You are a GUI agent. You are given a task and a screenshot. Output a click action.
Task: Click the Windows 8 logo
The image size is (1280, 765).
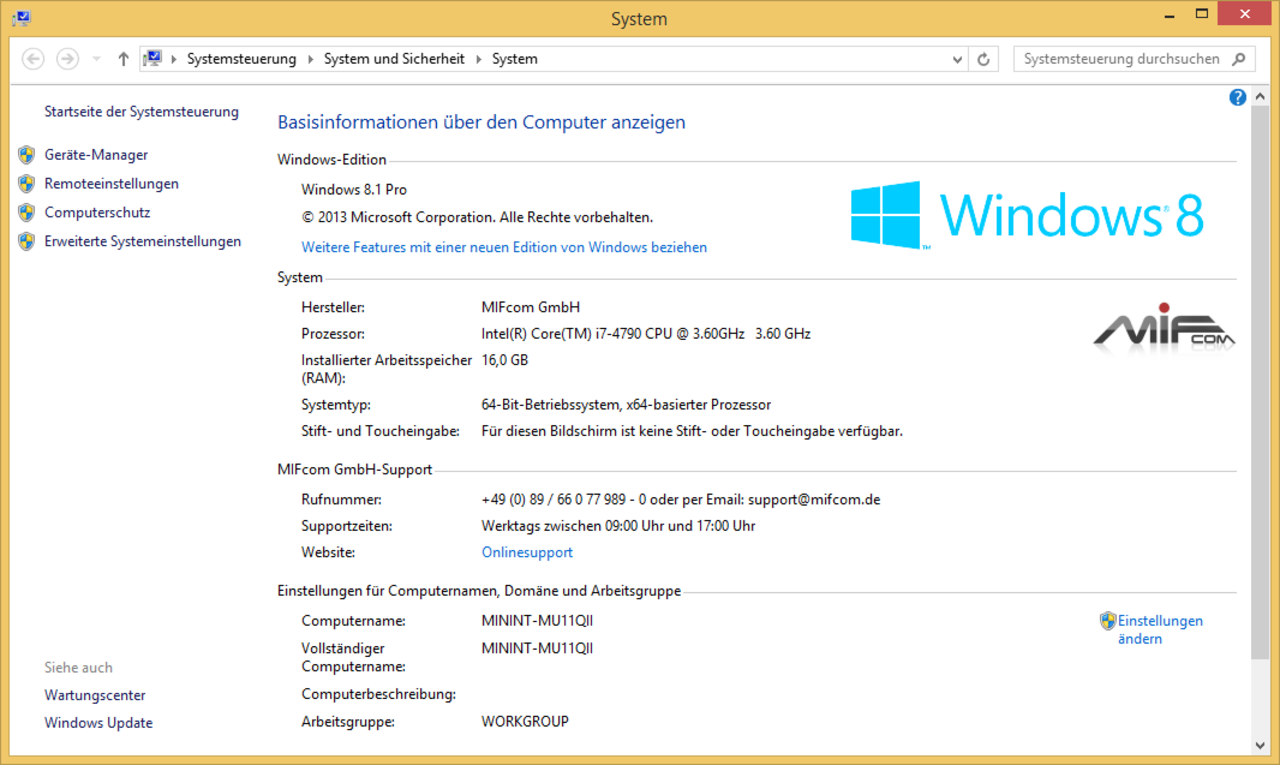point(1027,214)
